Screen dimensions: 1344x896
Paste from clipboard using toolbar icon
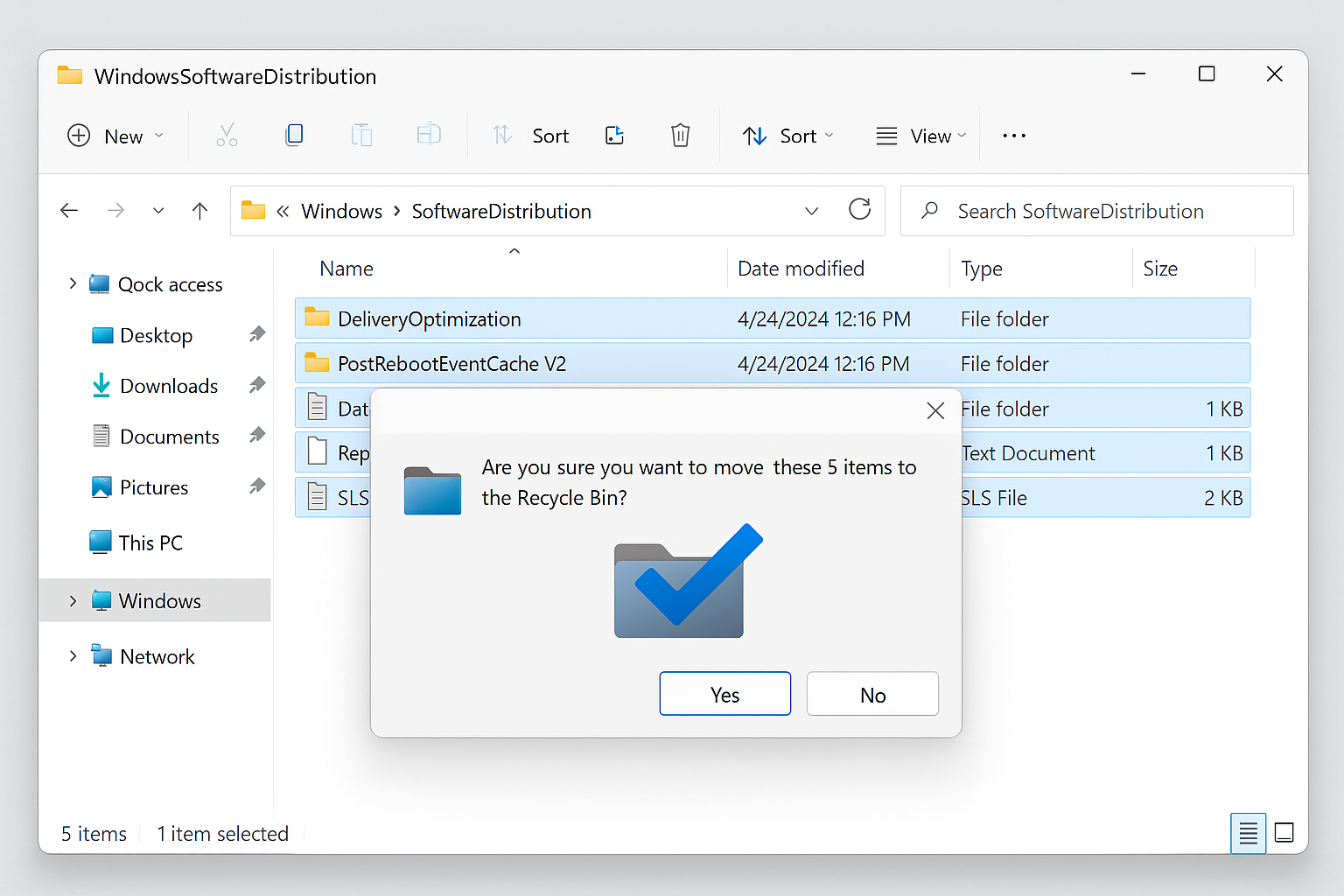click(x=361, y=135)
